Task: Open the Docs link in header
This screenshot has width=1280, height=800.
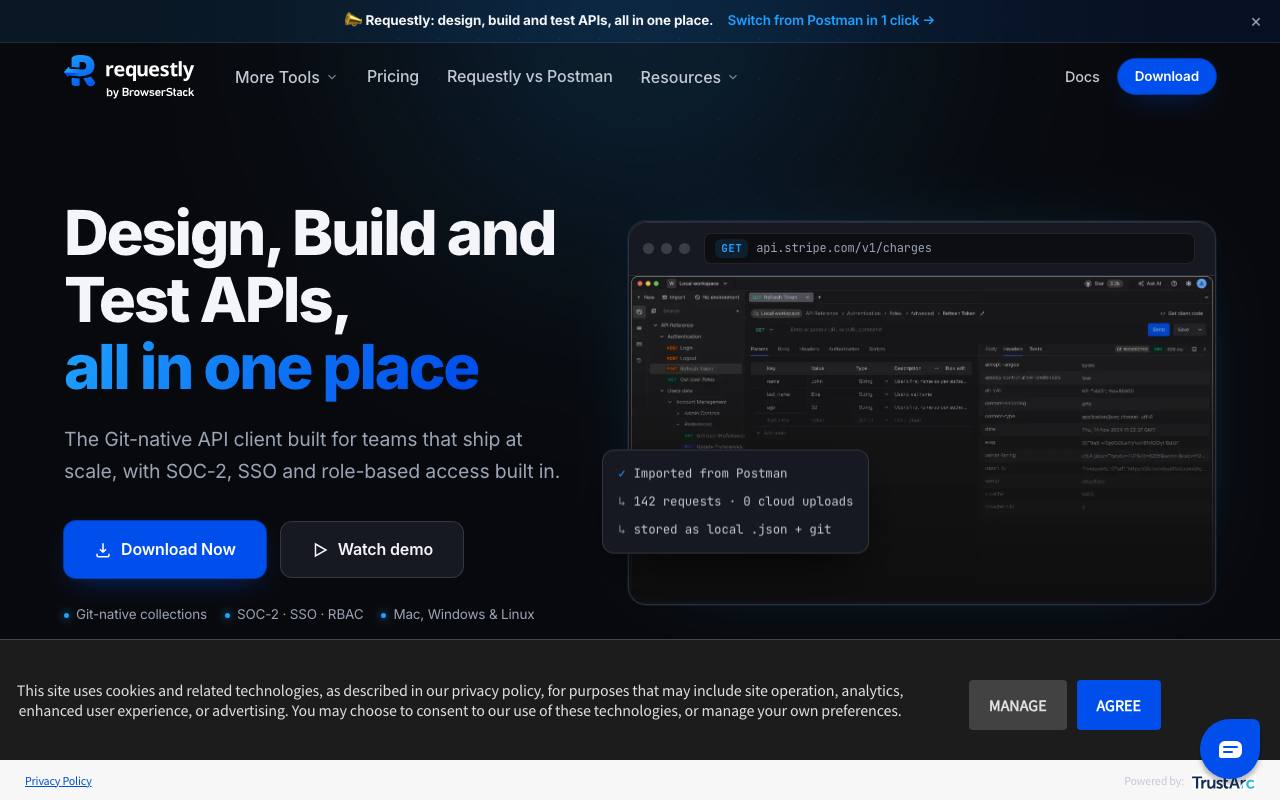Action: (1082, 77)
